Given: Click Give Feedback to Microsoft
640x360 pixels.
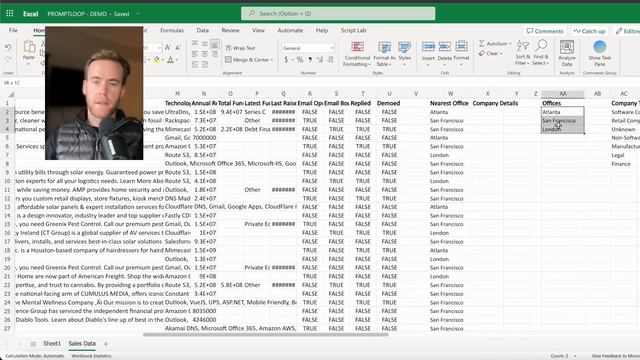Looking at the screenshot, I should [x=616, y=356].
